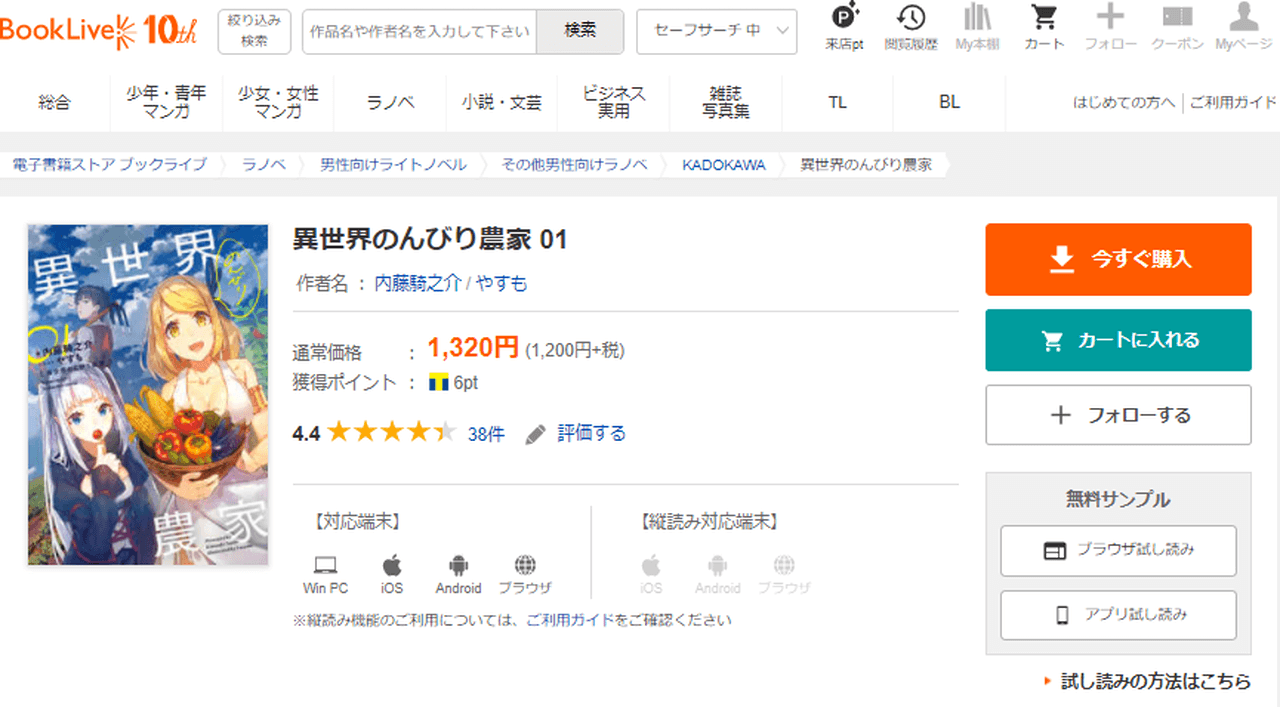The width and height of the screenshot is (1280, 707).
Task: Click the 評価する pencil rating link
Action: (577, 433)
